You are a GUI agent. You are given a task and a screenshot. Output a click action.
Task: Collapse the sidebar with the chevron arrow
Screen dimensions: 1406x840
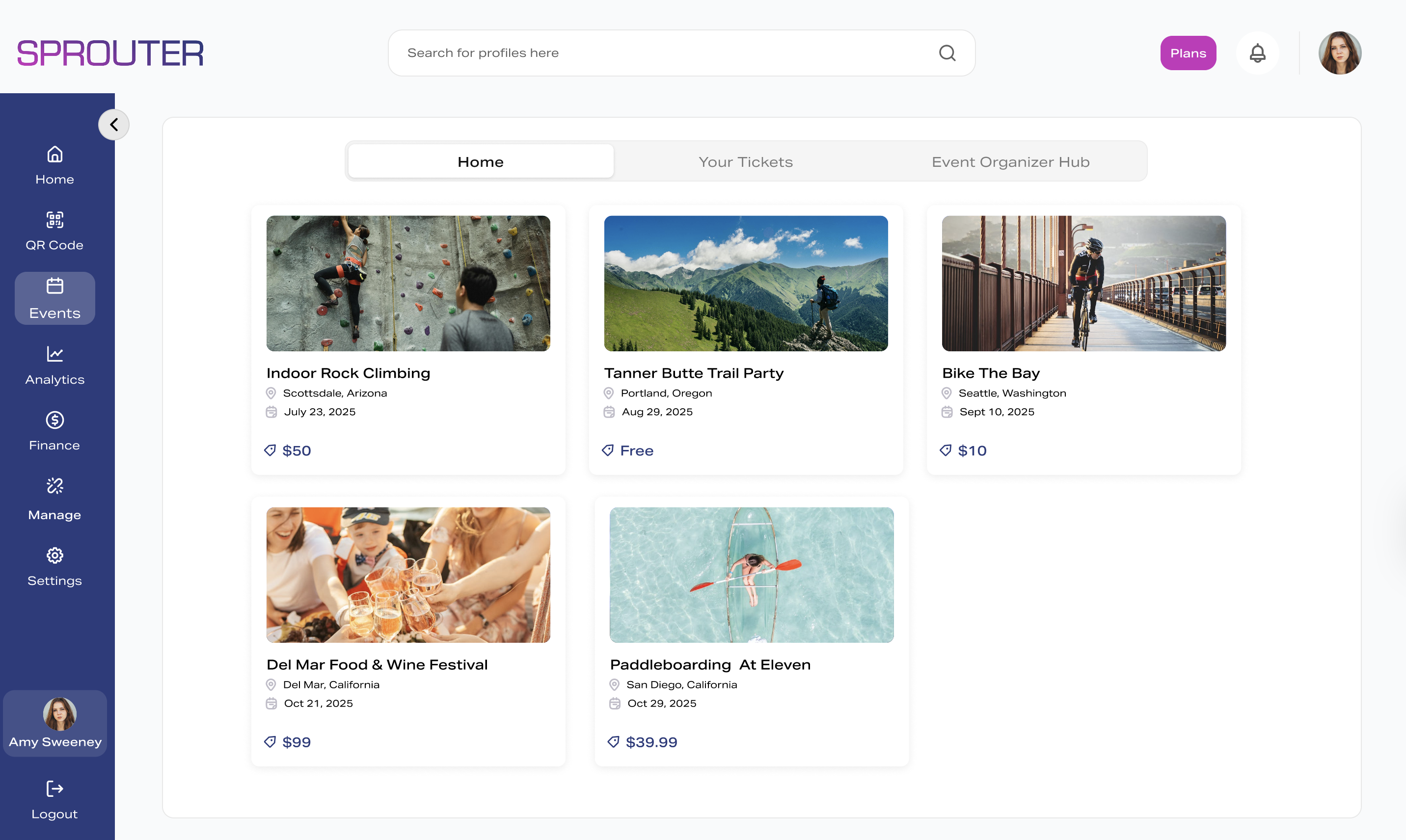[113, 125]
